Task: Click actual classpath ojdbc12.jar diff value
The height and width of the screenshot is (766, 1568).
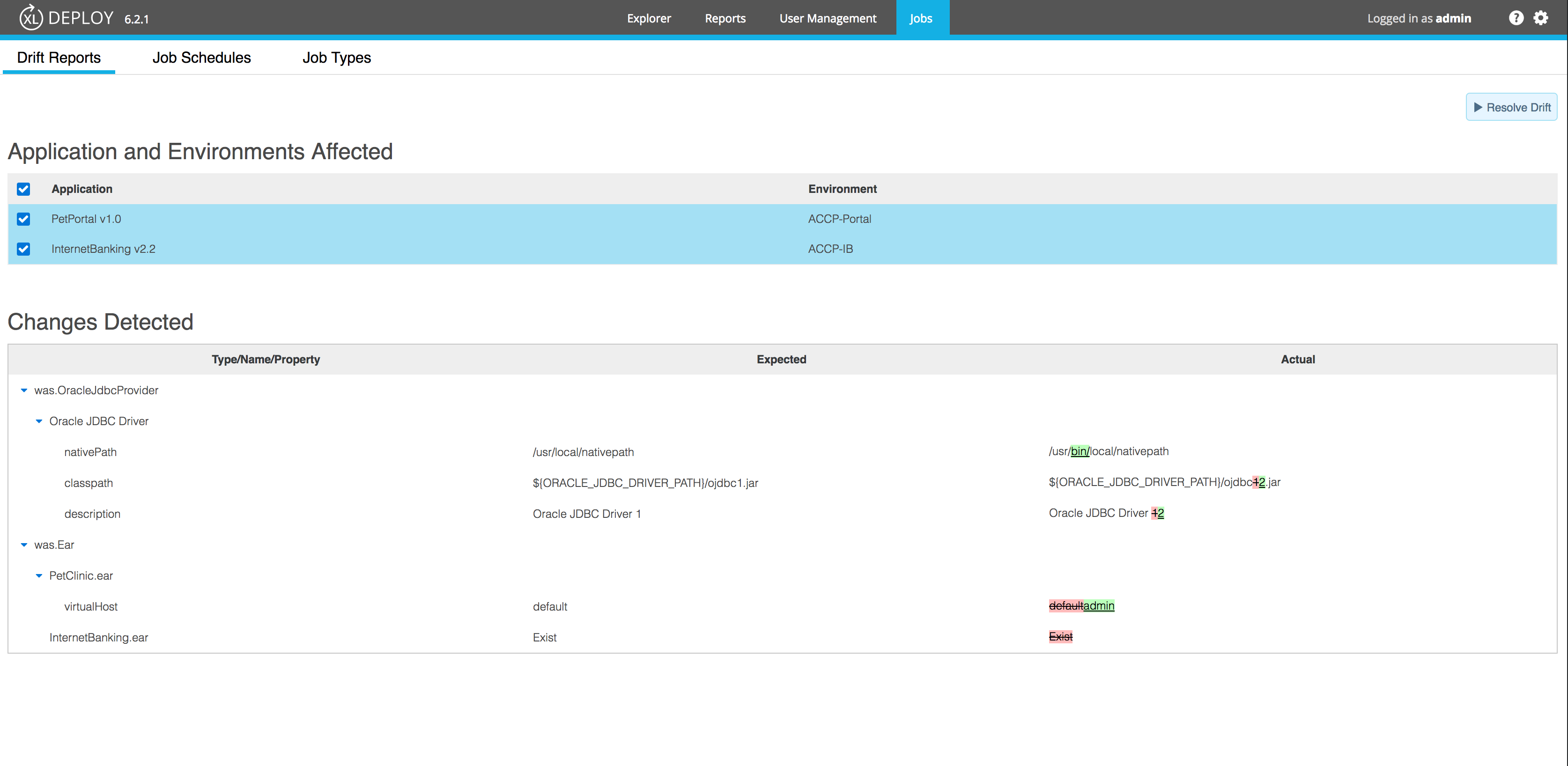Action: click(x=1164, y=482)
